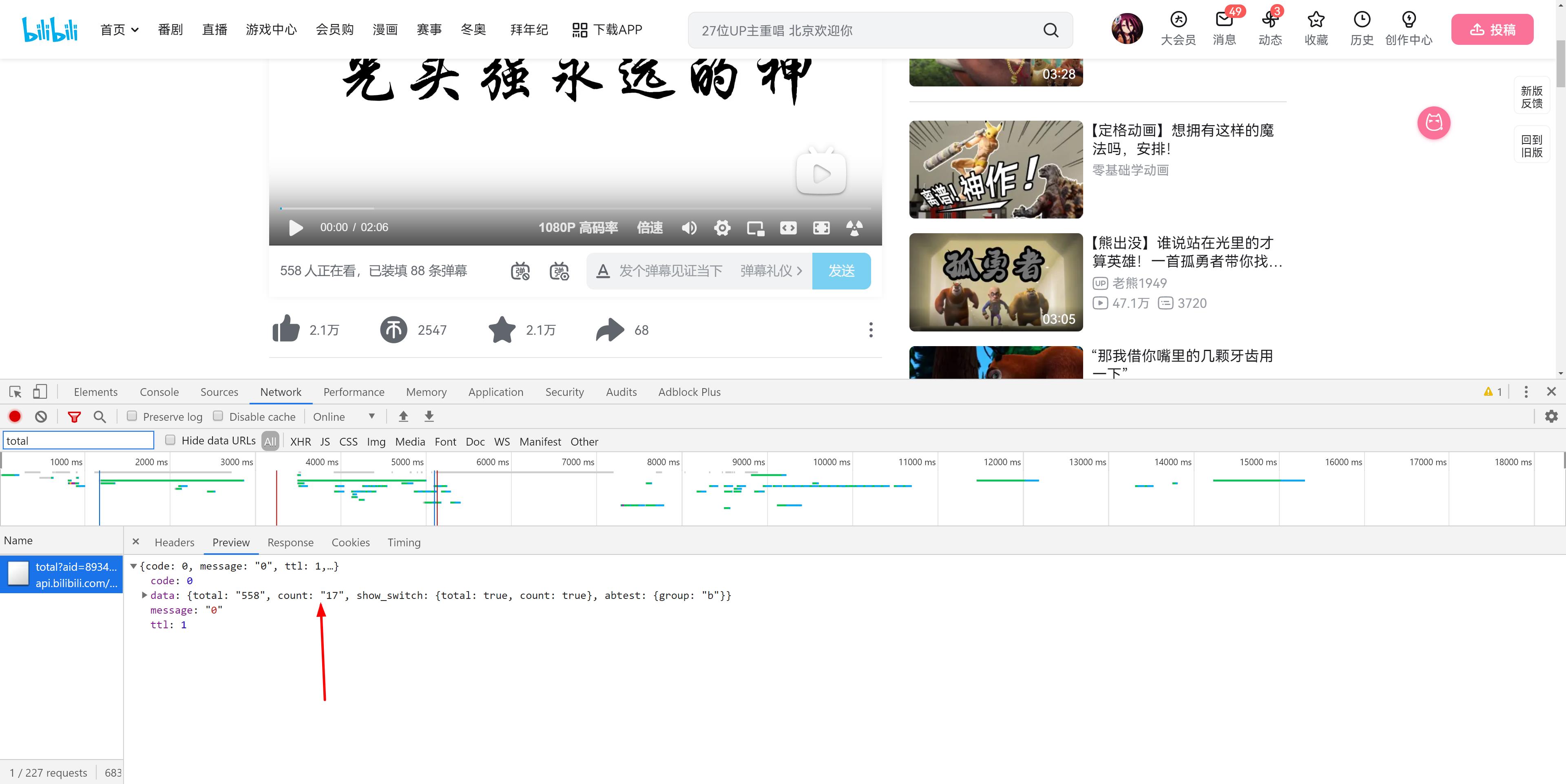1566x784 pixels.
Task: Import HAR file upload arrow
Action: click(x=403, y=416)
